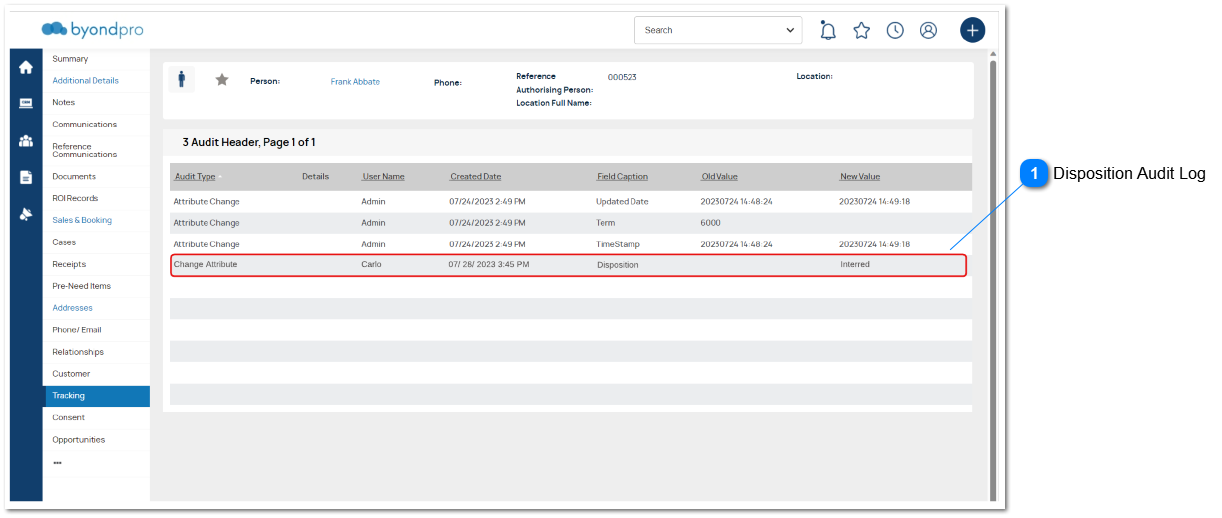
Task: Open Reference Communications menu item
Action: tap(85, 150)
